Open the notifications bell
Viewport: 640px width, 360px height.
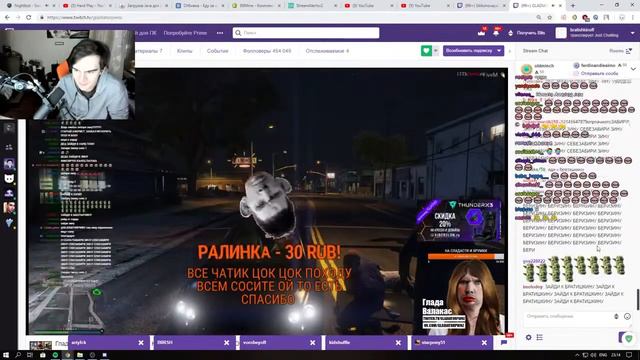coord(496,33)
